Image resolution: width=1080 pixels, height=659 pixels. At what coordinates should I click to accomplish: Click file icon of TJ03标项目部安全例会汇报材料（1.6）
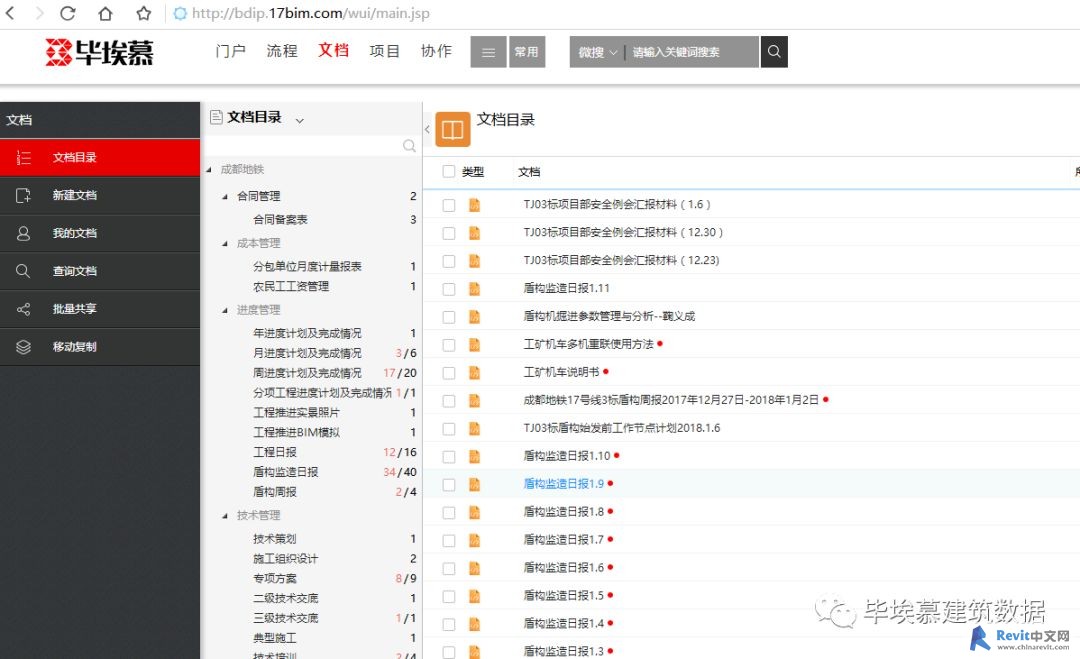[475, 205]
